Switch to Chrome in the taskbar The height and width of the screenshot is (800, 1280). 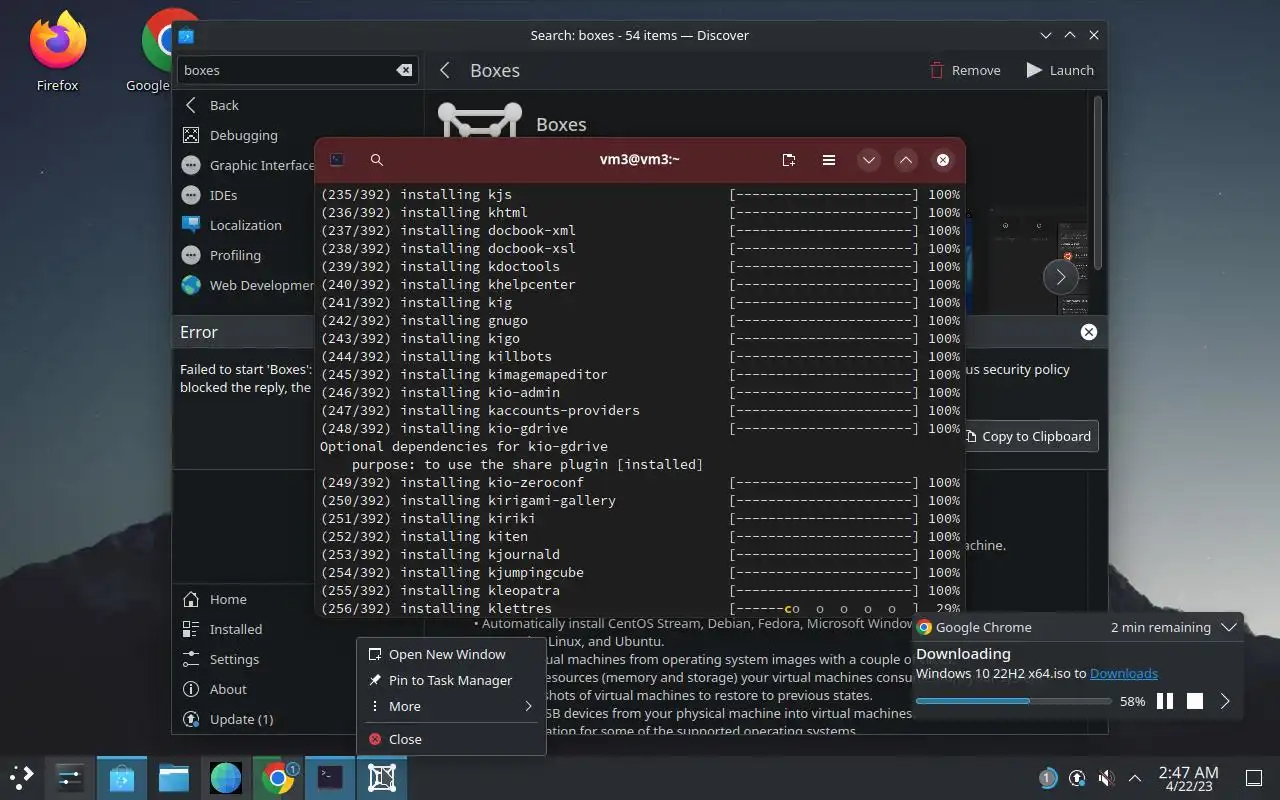click(278, 776)
